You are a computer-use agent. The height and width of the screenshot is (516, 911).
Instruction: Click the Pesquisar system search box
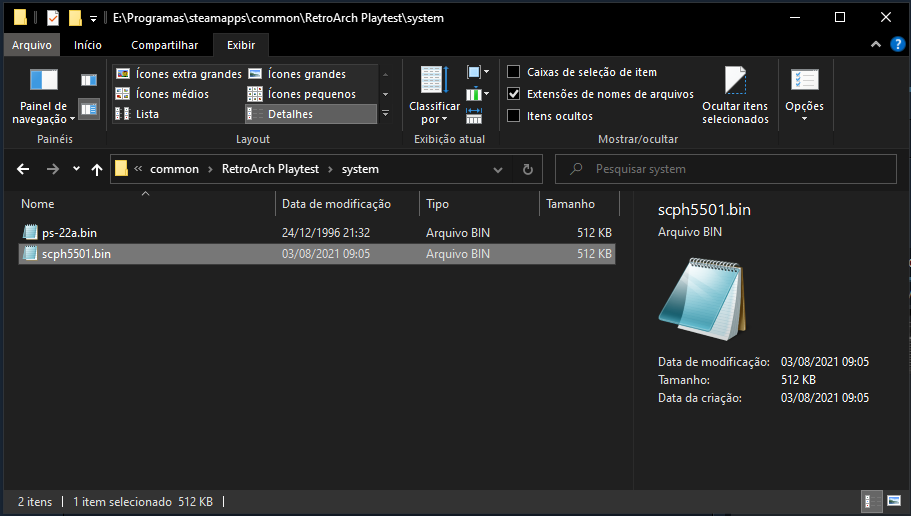tap(726, 169)
